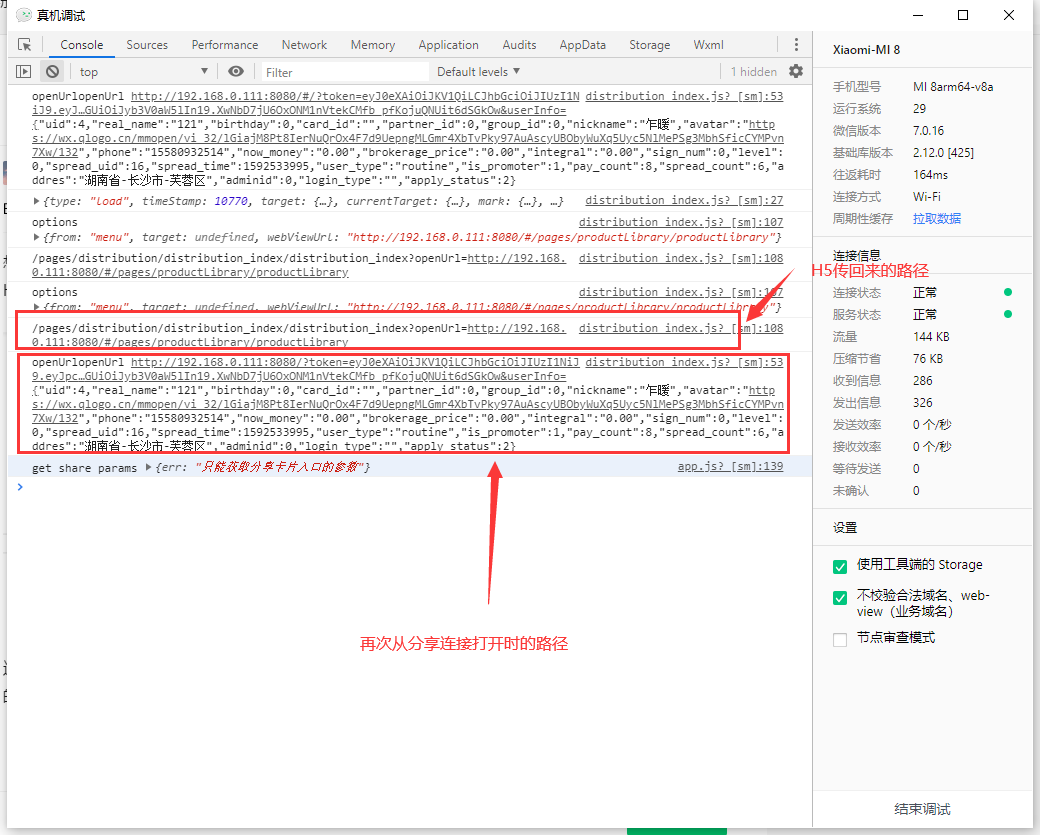Click the 164ms round-trip time value
The height and width of the screenshot is (835, 1040).
930,174
